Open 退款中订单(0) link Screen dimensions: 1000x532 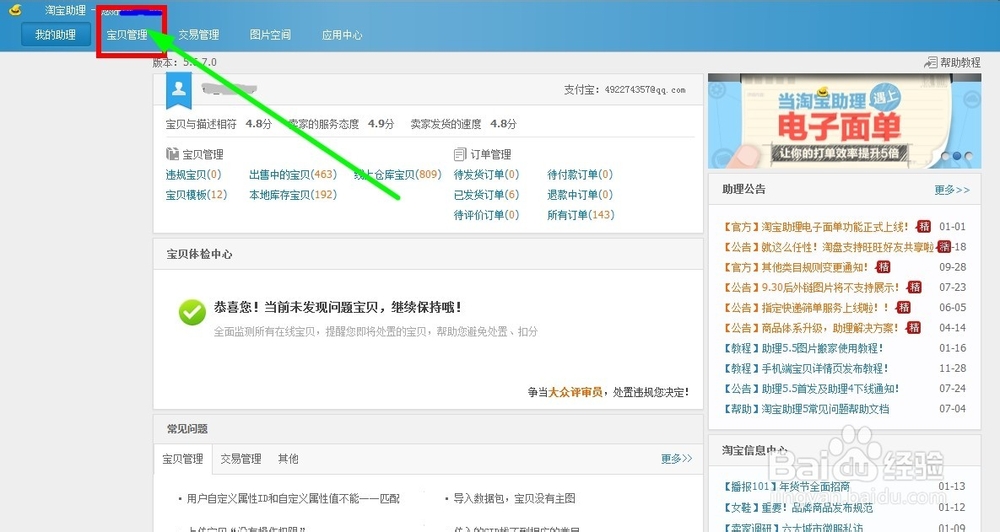(580, 195)
